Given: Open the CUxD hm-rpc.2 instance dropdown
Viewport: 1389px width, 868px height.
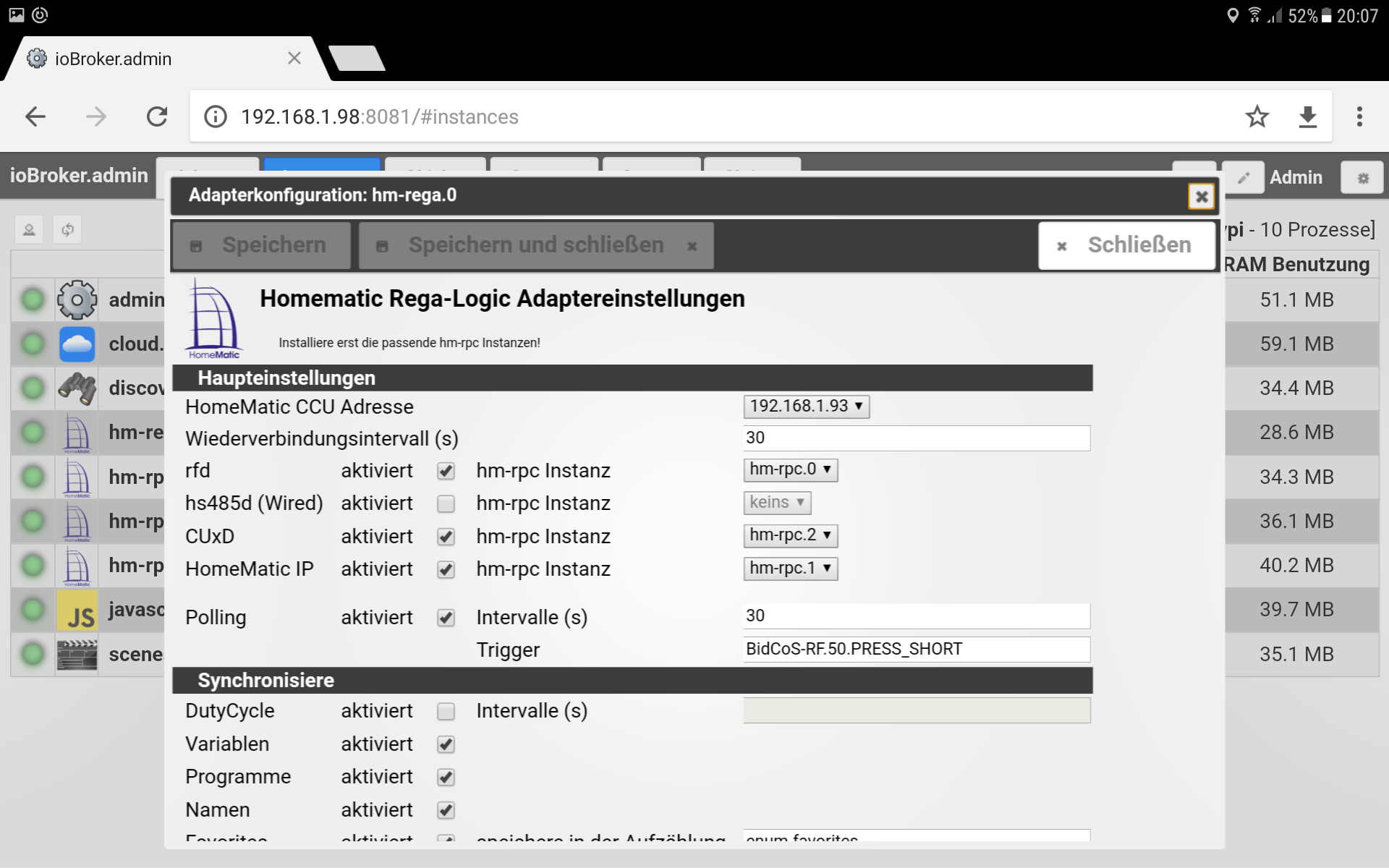Looking at the screenshot, I should tap(790, 535).
